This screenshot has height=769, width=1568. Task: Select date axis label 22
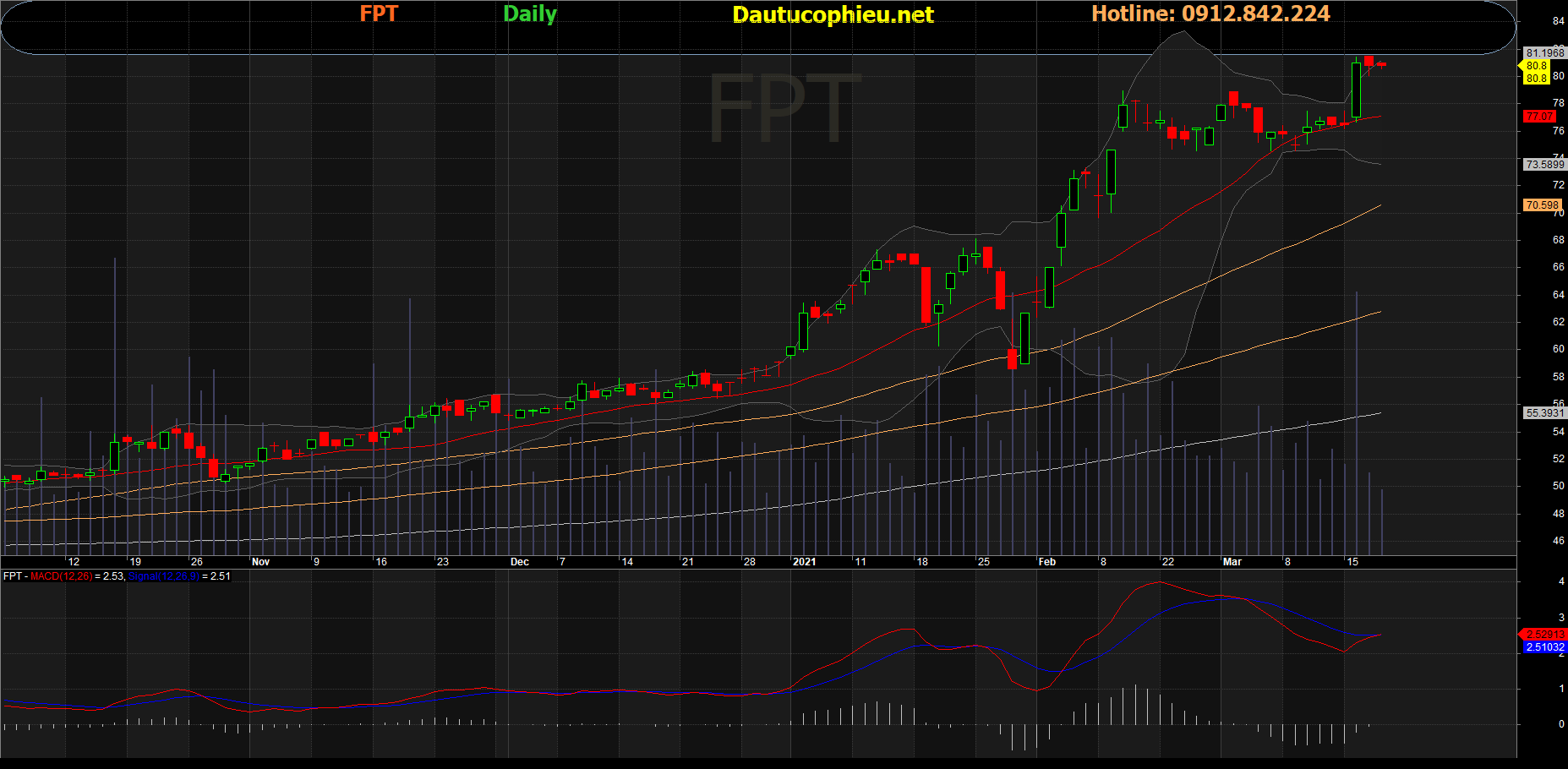pyautogui.click(x=1167, y=562)
